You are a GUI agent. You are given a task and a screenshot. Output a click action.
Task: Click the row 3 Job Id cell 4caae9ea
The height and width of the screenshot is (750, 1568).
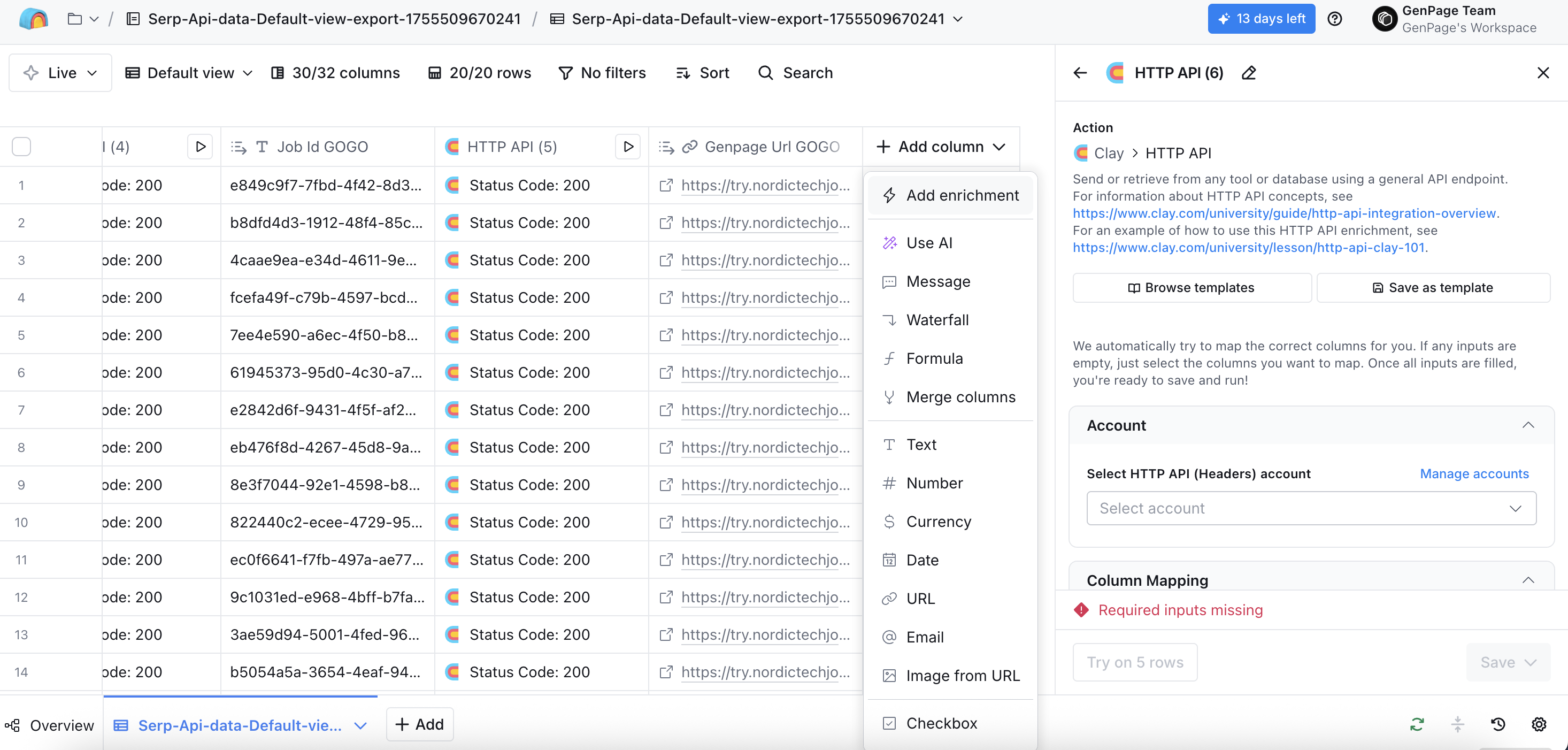click(327, 261)
